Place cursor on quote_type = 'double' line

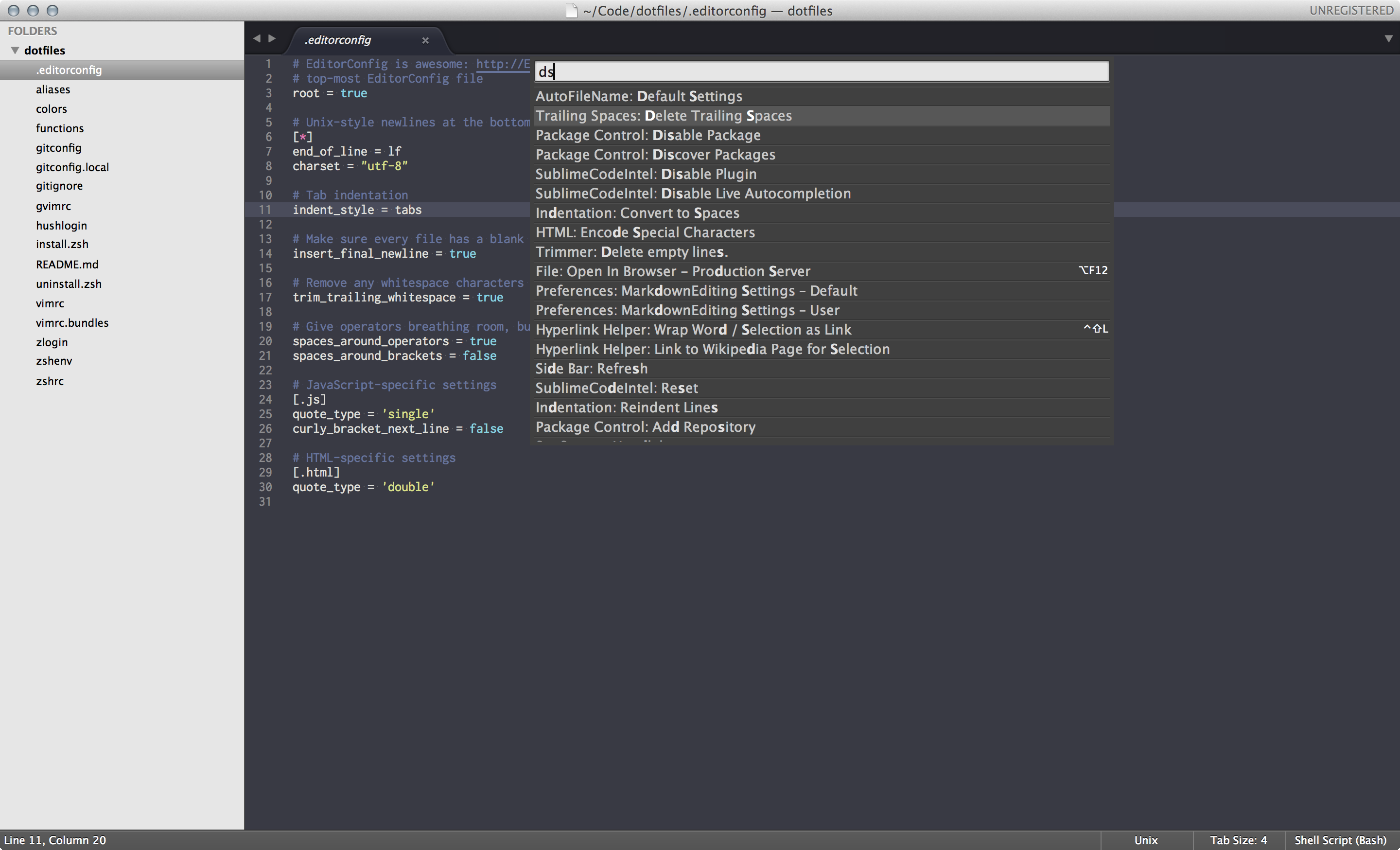[x=364, y=487]
